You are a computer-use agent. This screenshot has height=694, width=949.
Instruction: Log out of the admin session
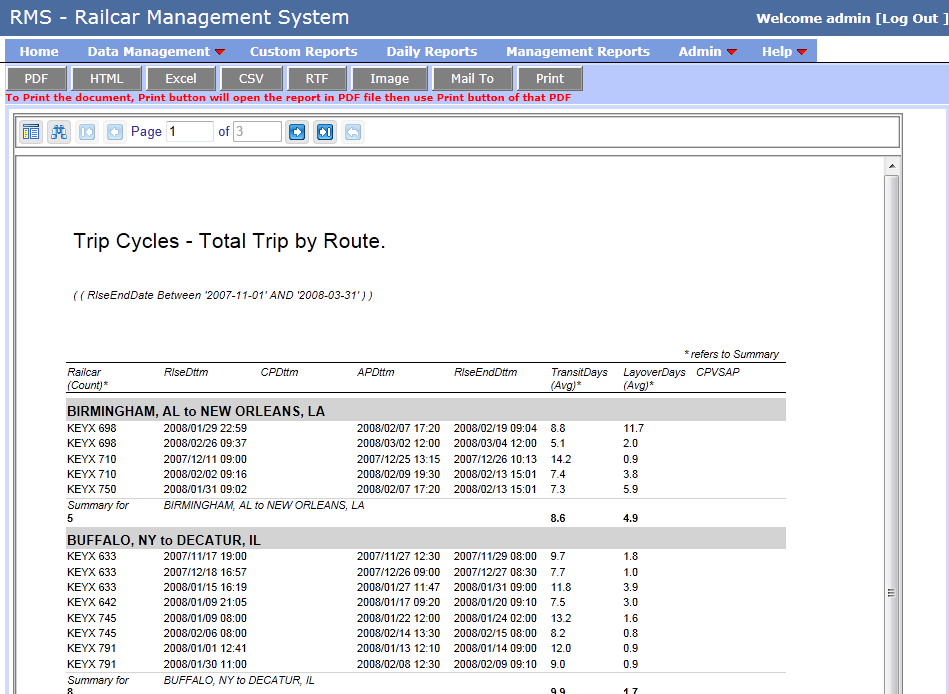(x=914, y=17)
